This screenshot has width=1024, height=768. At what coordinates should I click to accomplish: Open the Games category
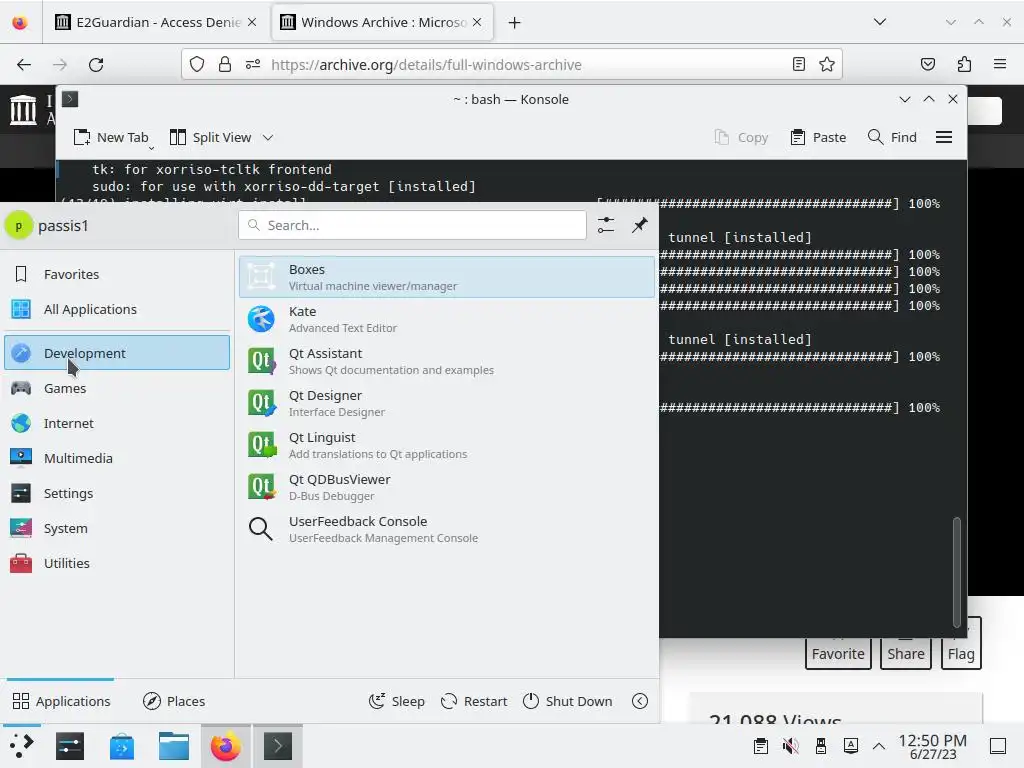click(117, 388)
